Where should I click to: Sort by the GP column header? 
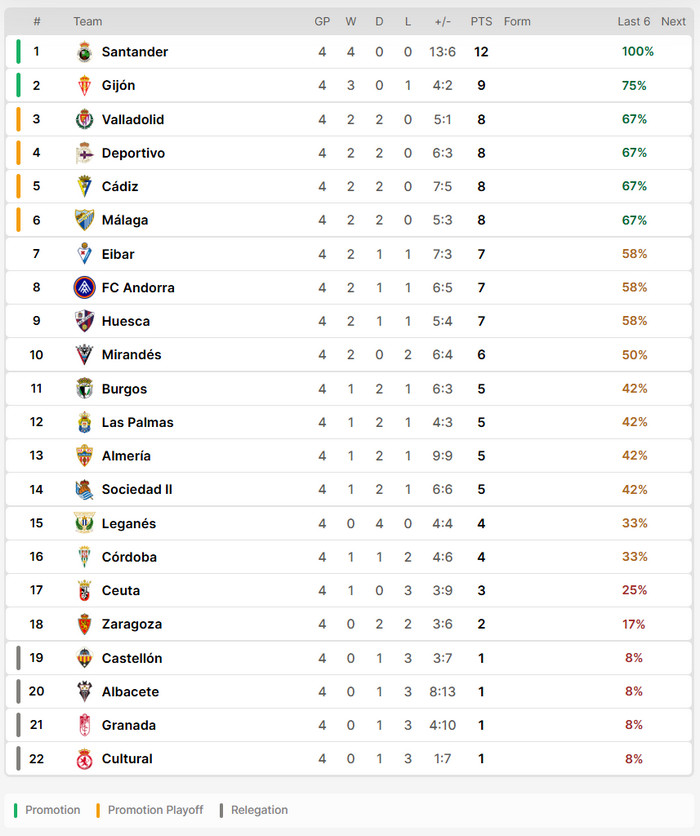(x=322, y=21)
